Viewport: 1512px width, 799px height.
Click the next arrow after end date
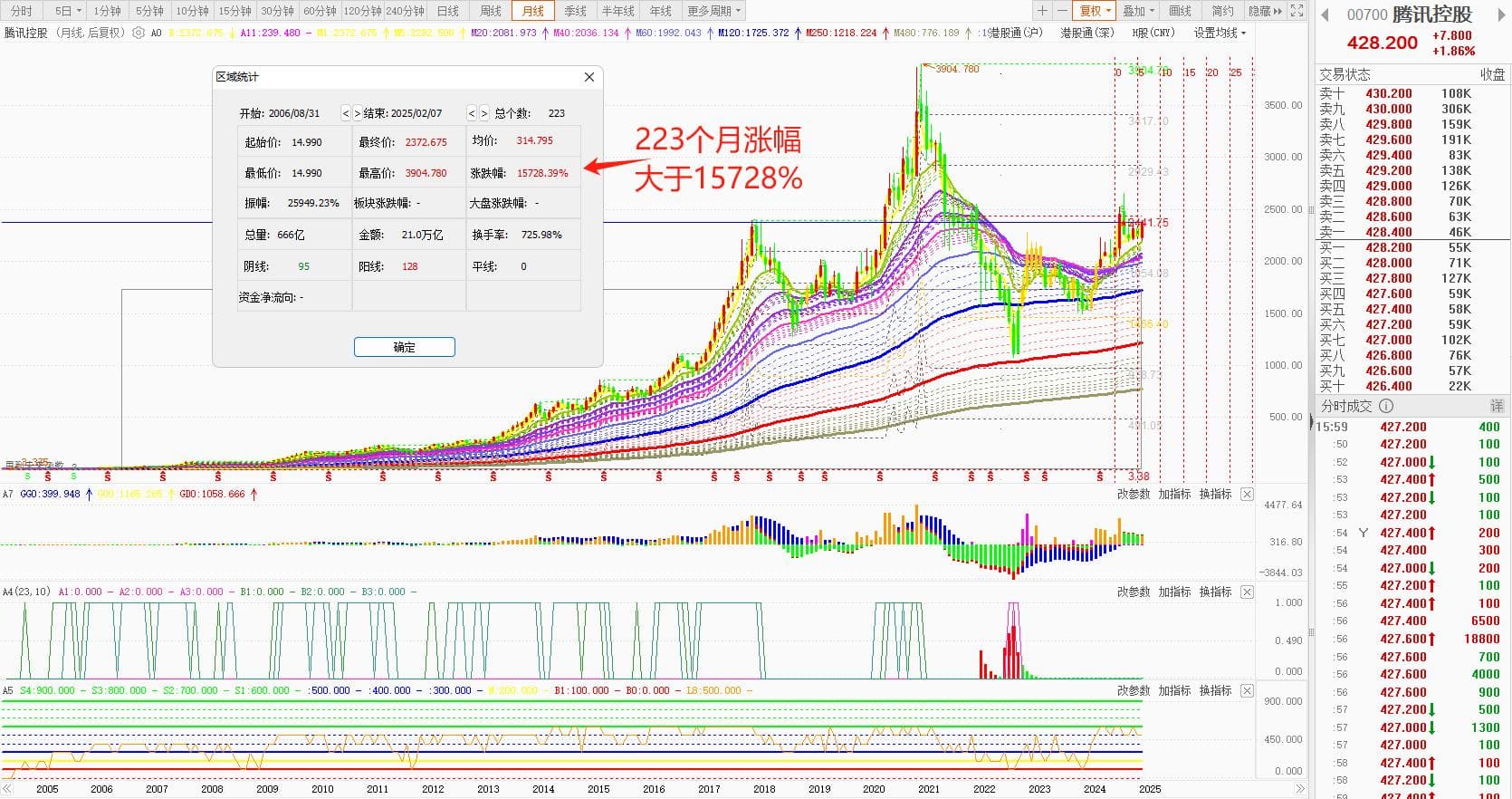click(x=483, y=113)
